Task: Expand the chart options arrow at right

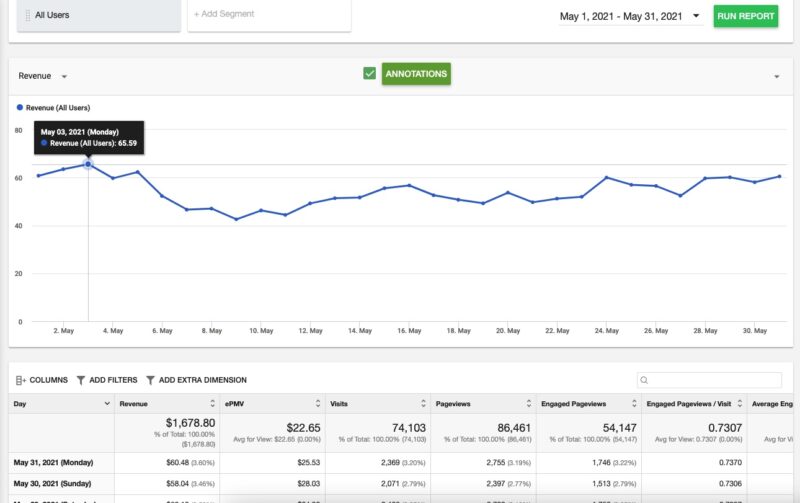Action: pyautogui.click(x=777, y=77)
